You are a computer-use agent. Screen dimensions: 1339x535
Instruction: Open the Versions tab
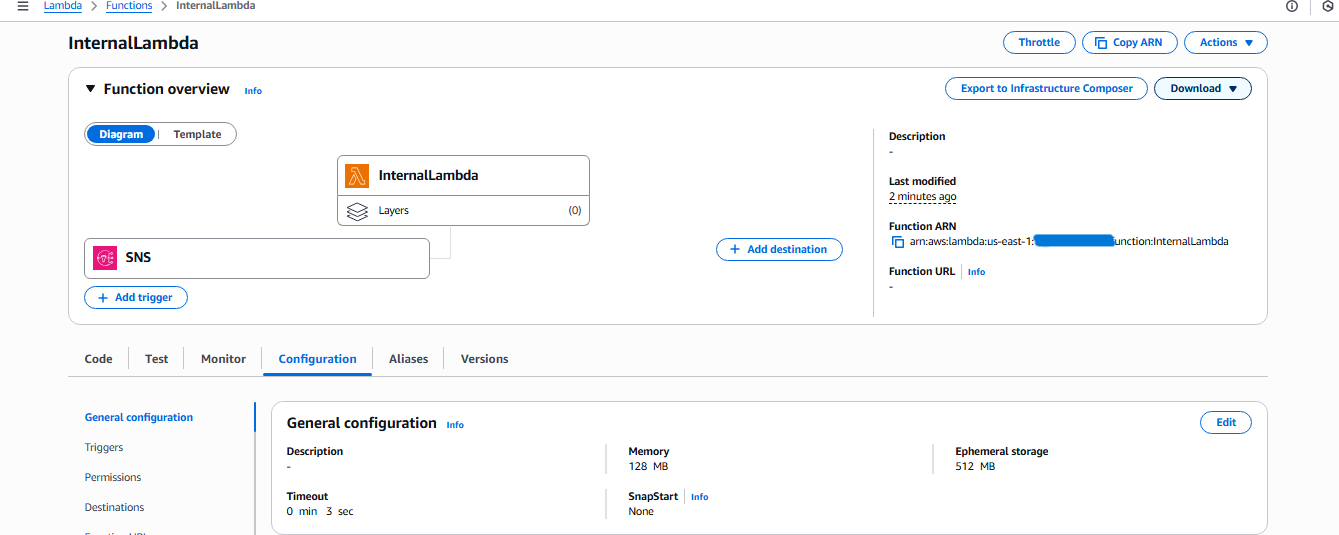(484, 359)
